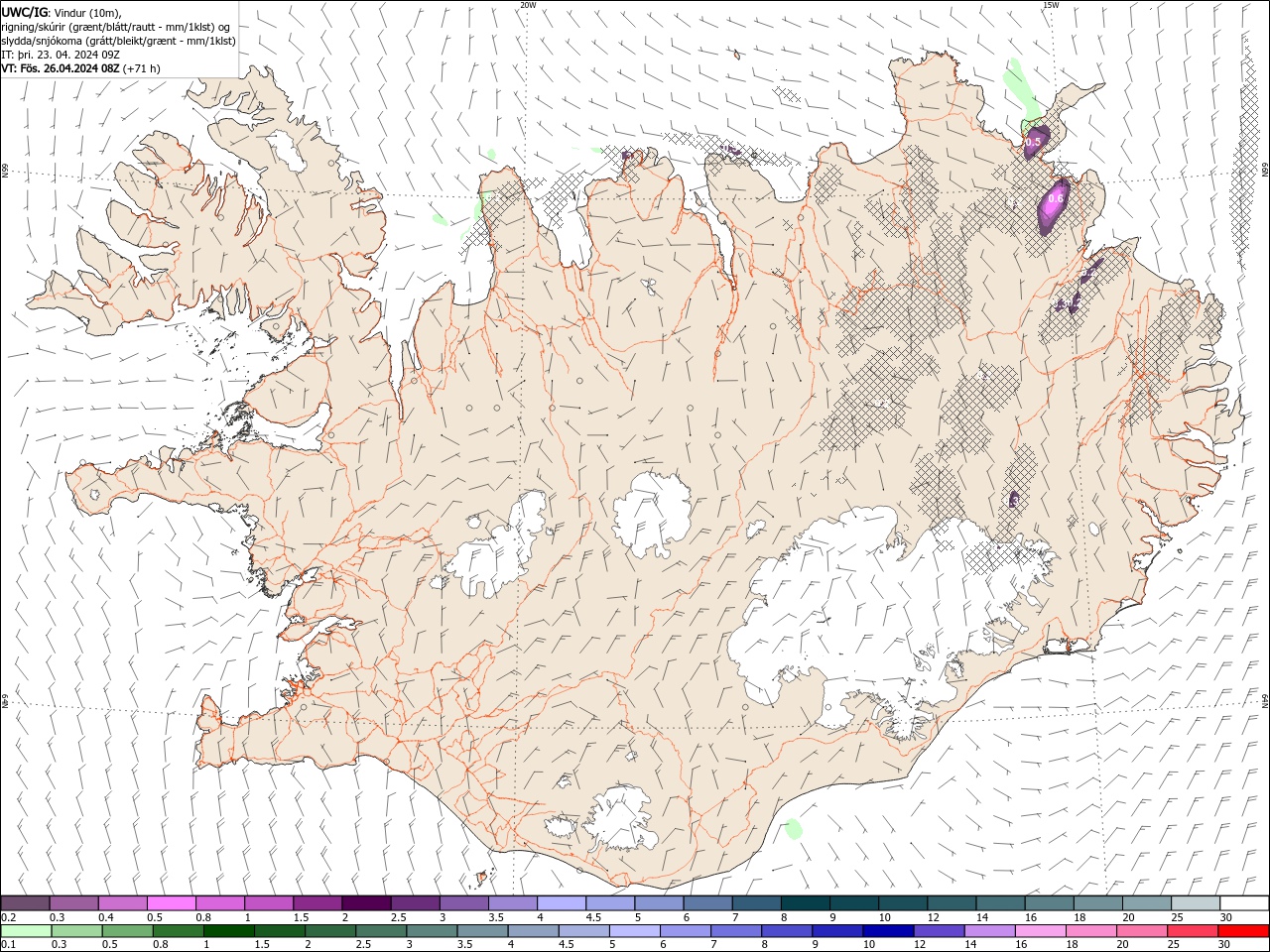This screenshot has width=1270, height=952.
Task: Click the '15W' longitude label at the map top
Action: [1050, 5]
